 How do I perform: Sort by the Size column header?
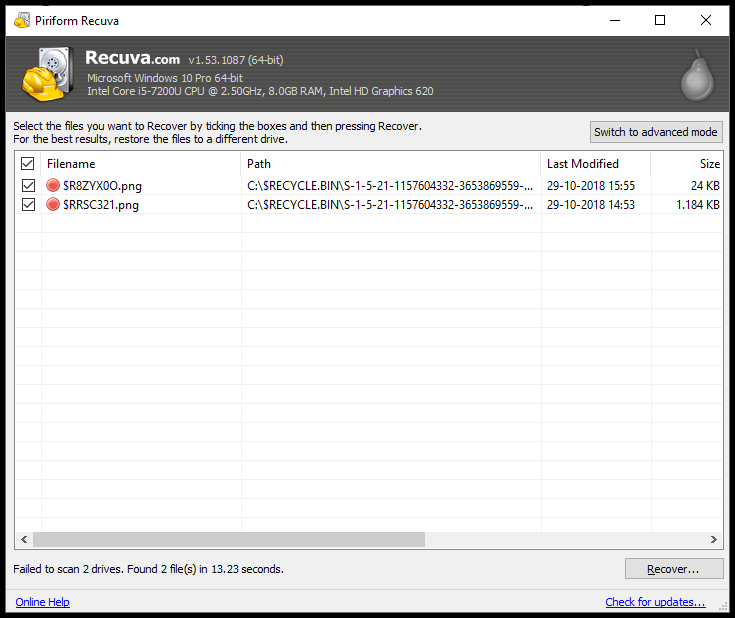(x=688, y=164)
